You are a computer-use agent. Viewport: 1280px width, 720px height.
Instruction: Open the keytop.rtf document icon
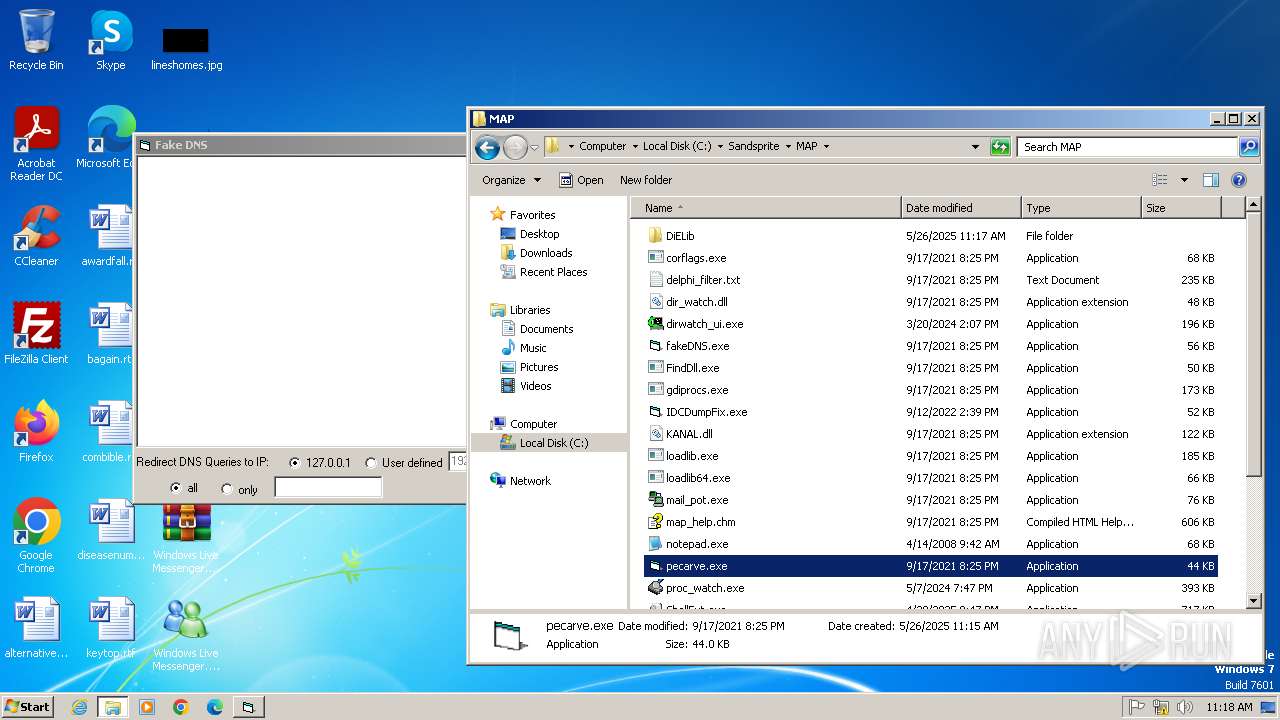click(x=110, y=627)
